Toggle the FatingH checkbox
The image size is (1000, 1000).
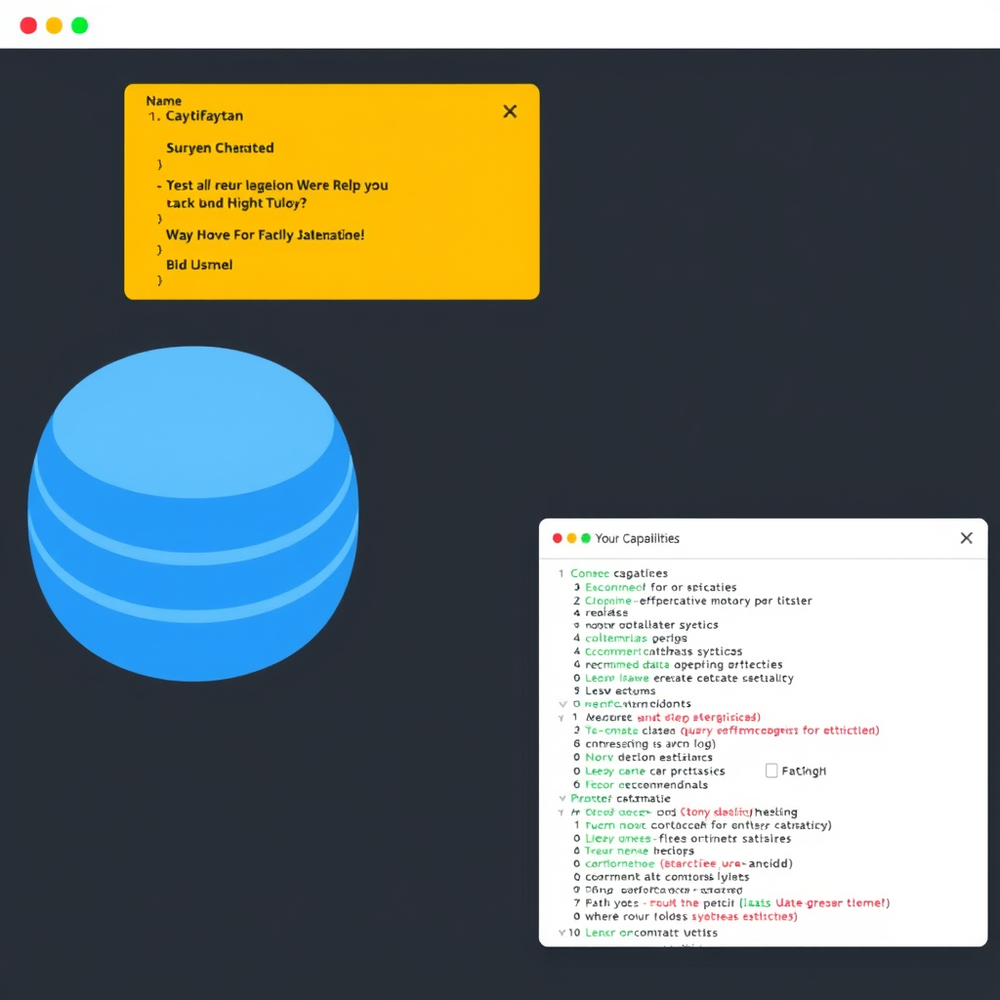click(x=771, y=771)
